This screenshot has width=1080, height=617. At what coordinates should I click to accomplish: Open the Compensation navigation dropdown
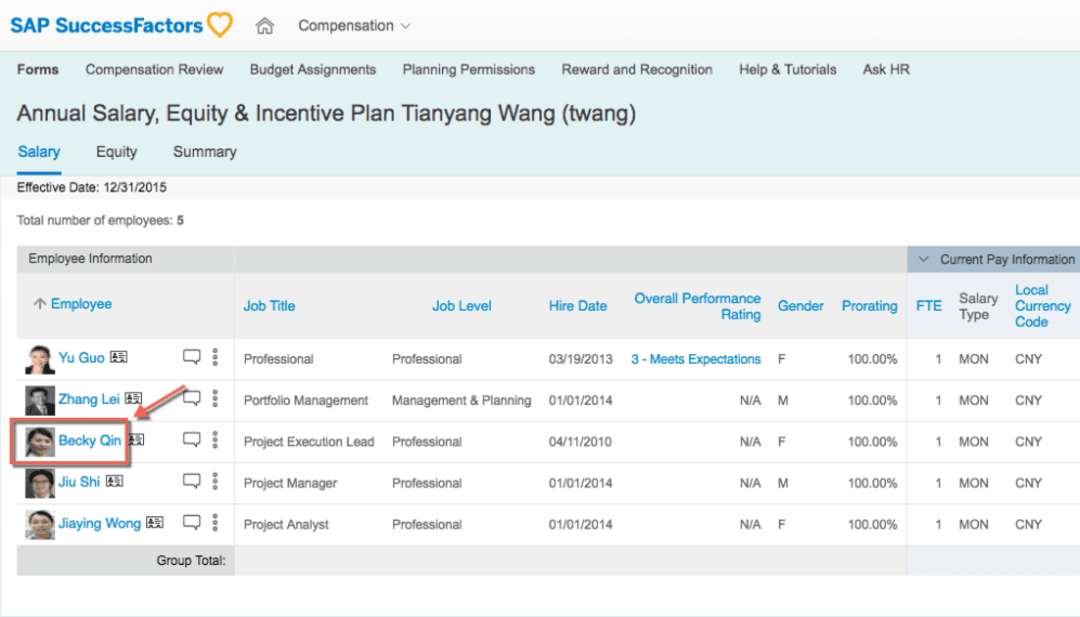tap(353, 25)
